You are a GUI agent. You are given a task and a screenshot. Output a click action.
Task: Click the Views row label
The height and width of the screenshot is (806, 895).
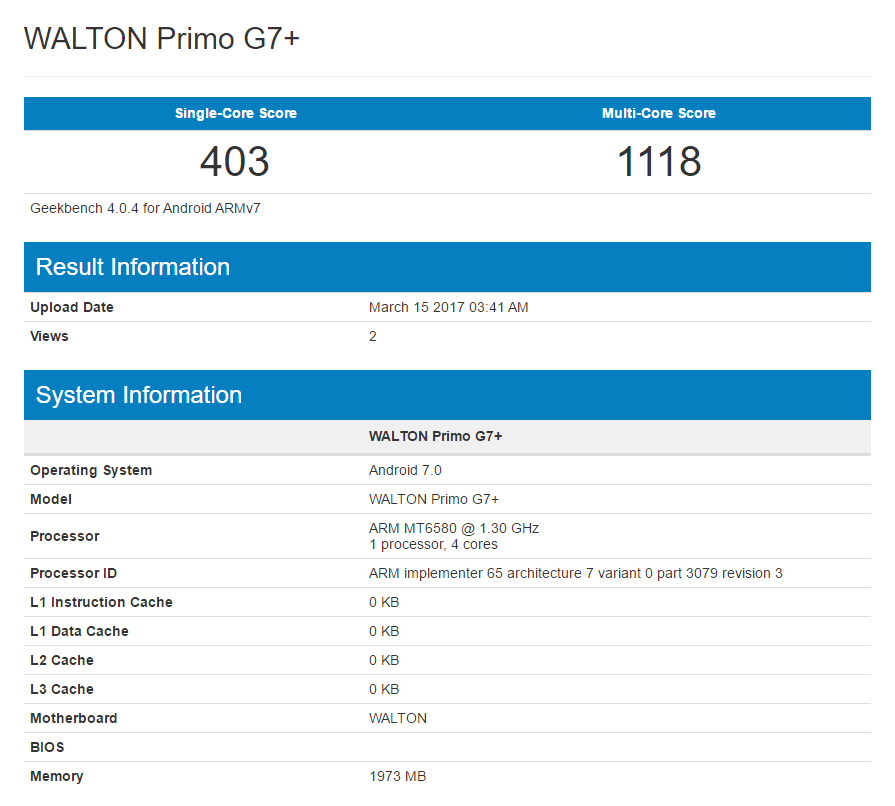(x=49, y=336)
